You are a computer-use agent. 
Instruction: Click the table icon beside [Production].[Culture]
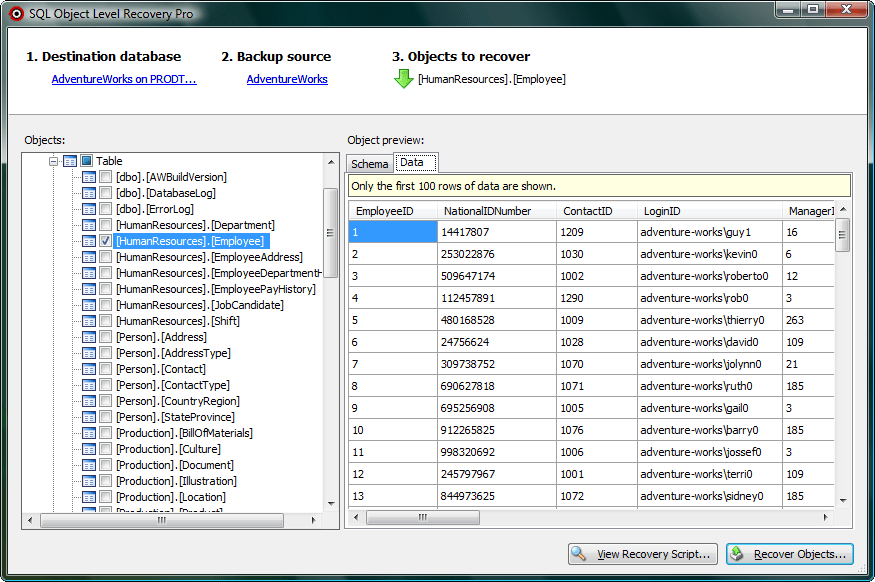point(89,449)
